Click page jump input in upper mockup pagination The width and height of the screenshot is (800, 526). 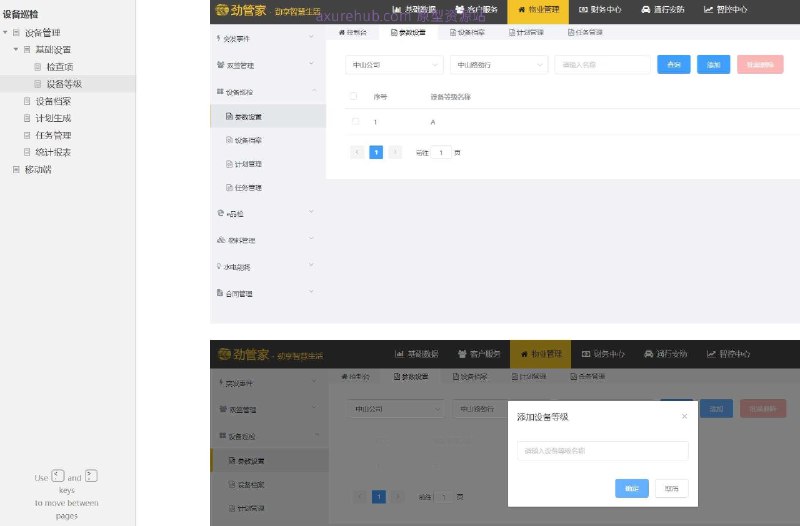point(441,152)
